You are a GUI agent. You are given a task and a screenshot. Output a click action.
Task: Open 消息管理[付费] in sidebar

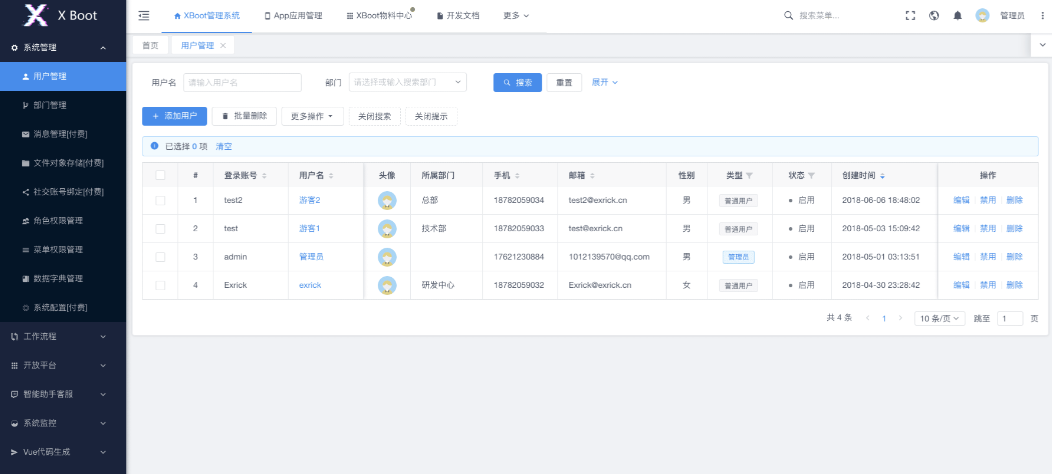[63, 134]
